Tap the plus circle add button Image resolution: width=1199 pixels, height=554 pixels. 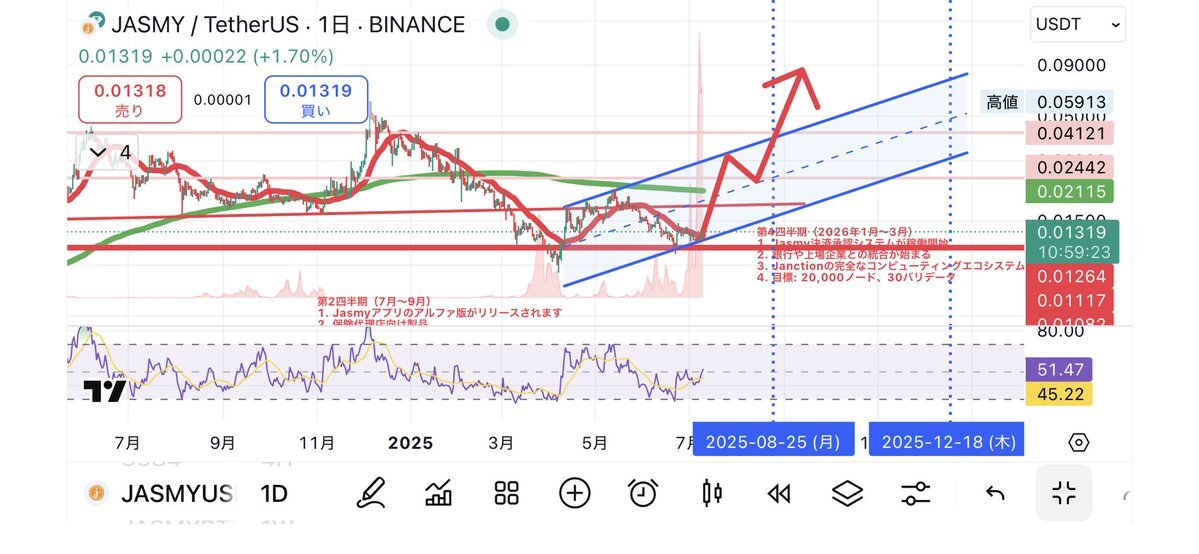point(574,493)
